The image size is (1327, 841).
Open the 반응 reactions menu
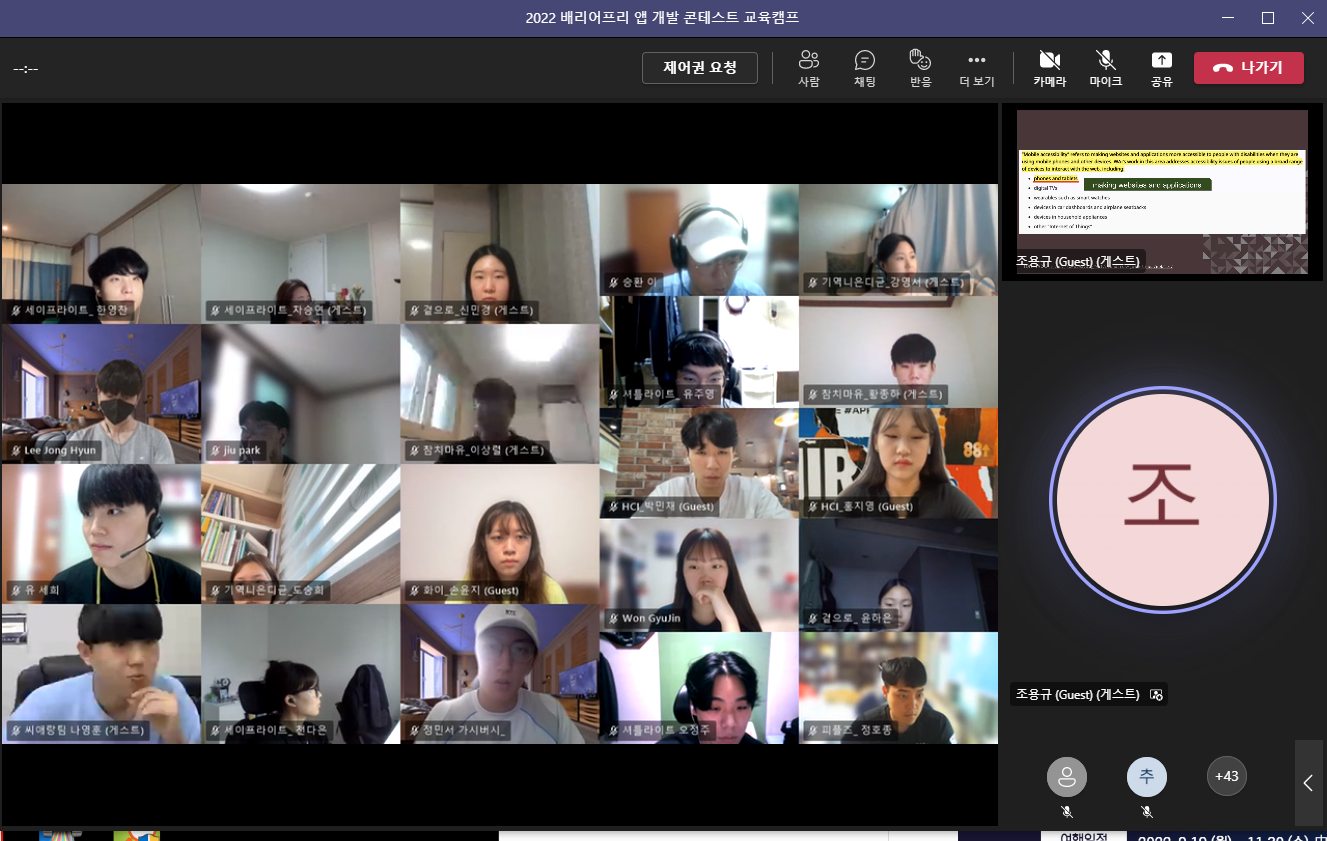[920, 68]
